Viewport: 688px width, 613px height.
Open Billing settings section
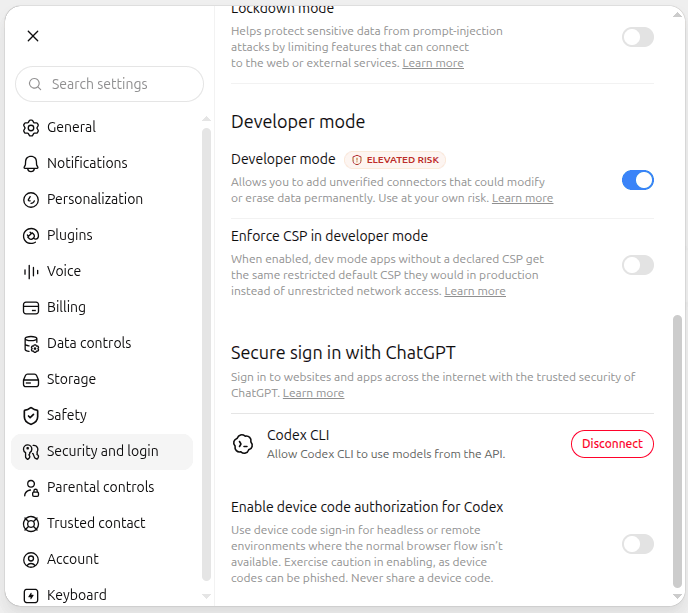point(102,307)
